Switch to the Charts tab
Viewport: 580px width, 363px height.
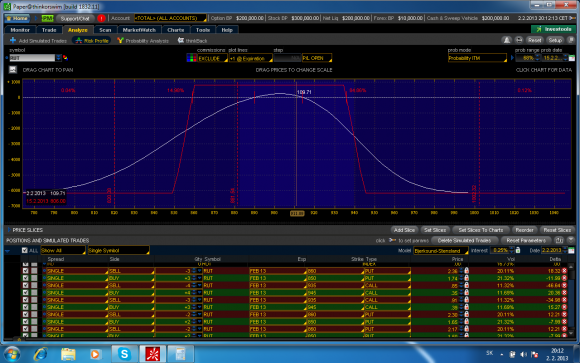coord(175,30)
